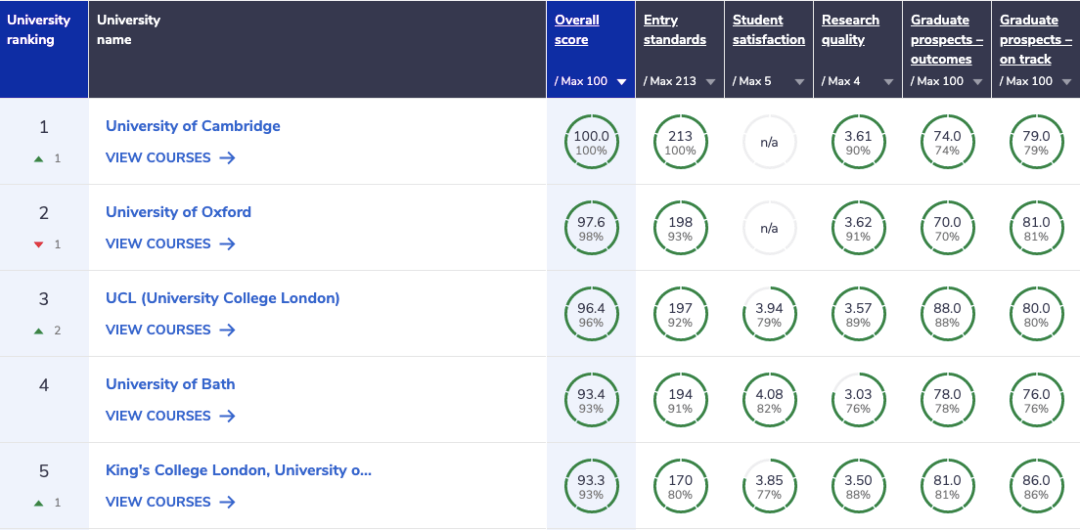Open King's College London link
Image resolution: width=1080 pixels, height=530 pixels.
point(238,470)
